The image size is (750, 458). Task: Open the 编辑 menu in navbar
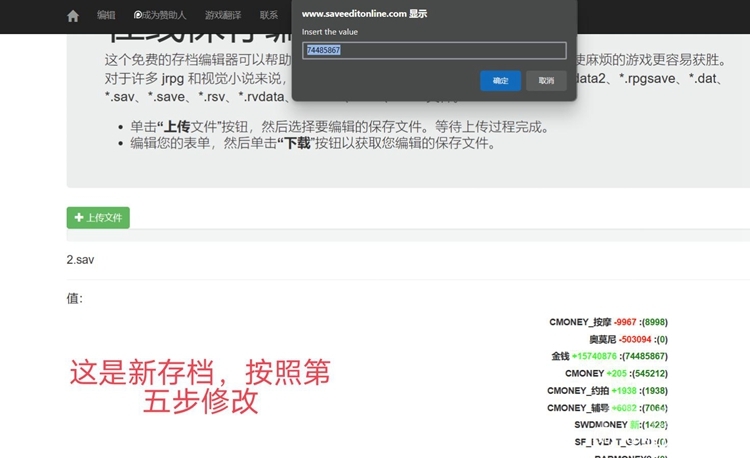106,16
